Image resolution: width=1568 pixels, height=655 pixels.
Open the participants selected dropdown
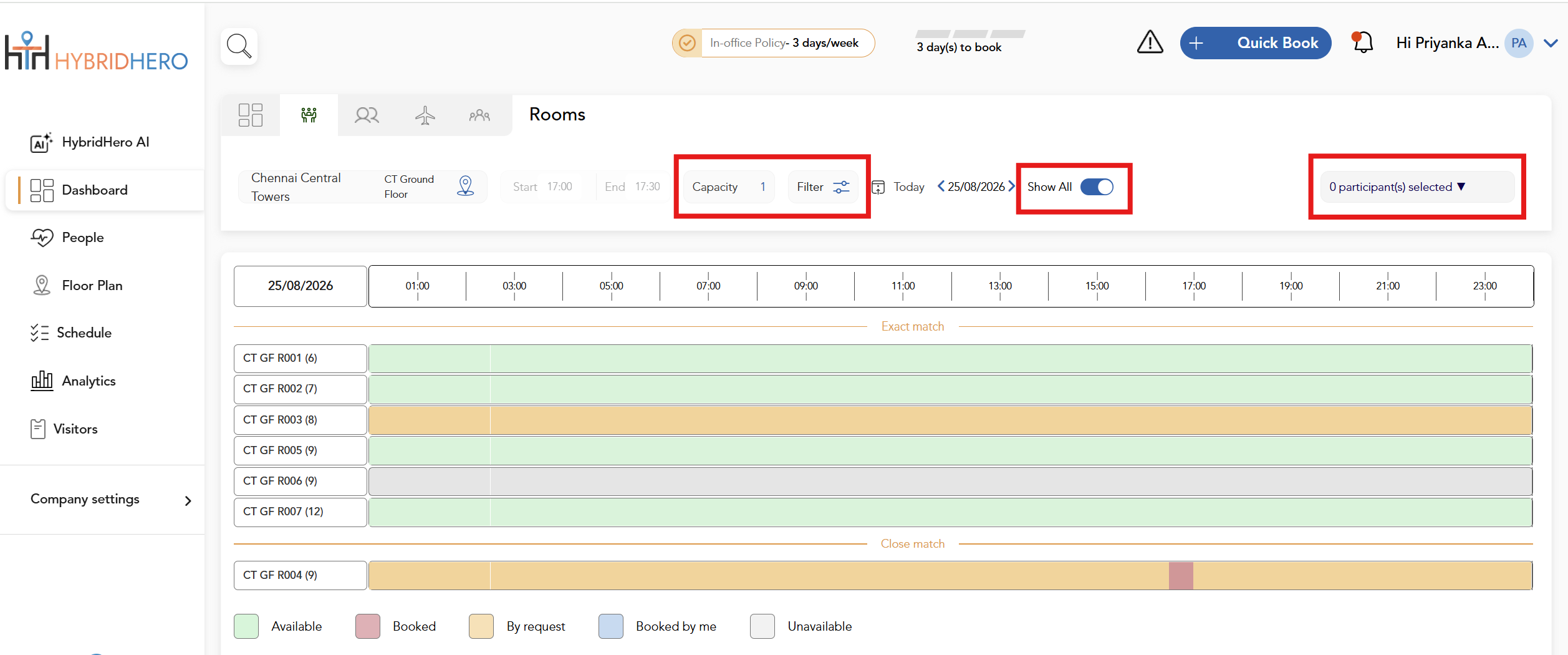click(x=1417, y=187)
